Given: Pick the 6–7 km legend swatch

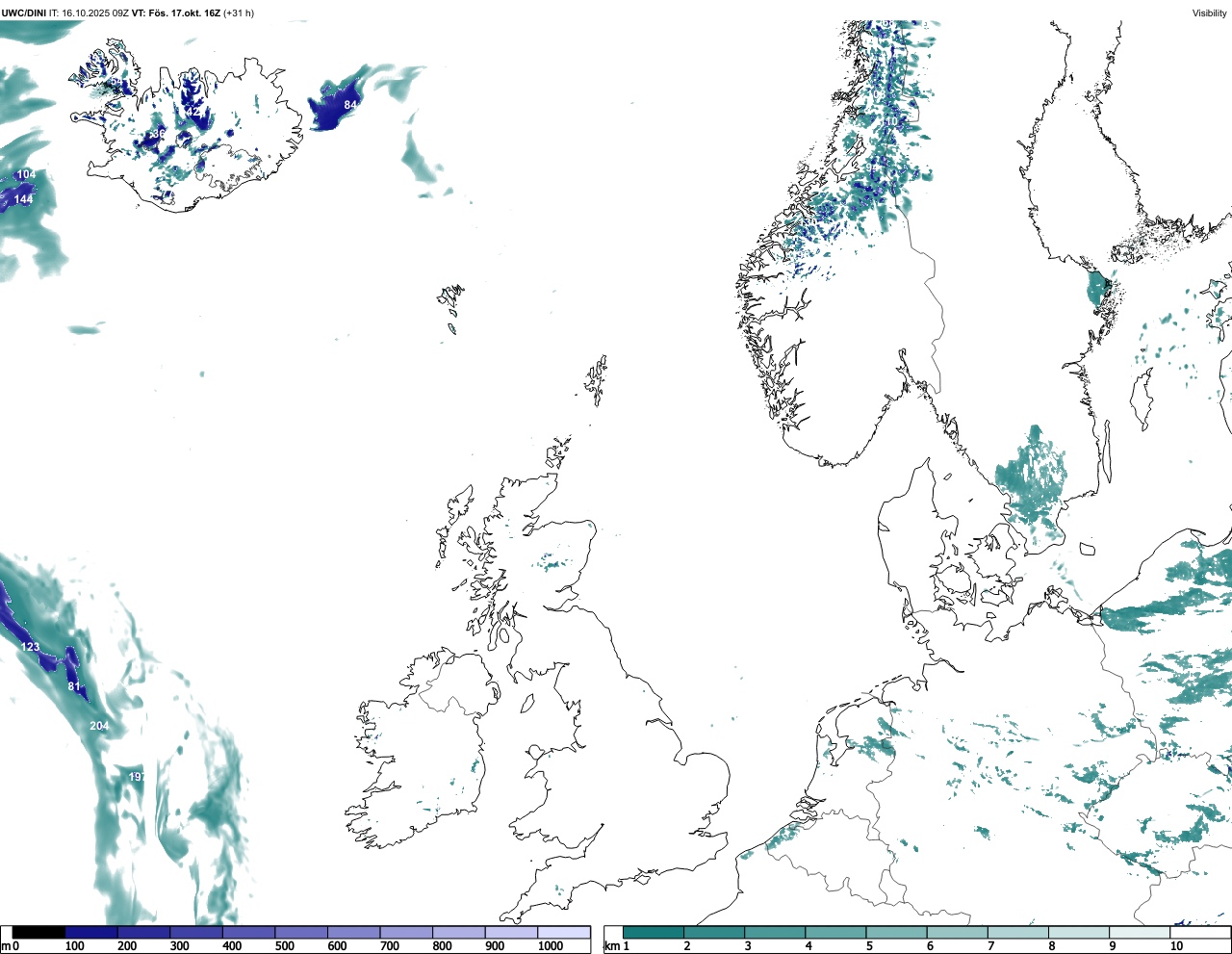Looking at the screenshot, I should (958, 932).
